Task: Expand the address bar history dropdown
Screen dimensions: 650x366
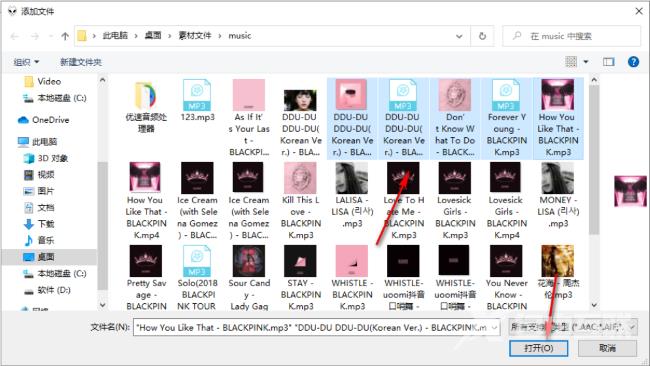Action: click(x=459, y=36)
